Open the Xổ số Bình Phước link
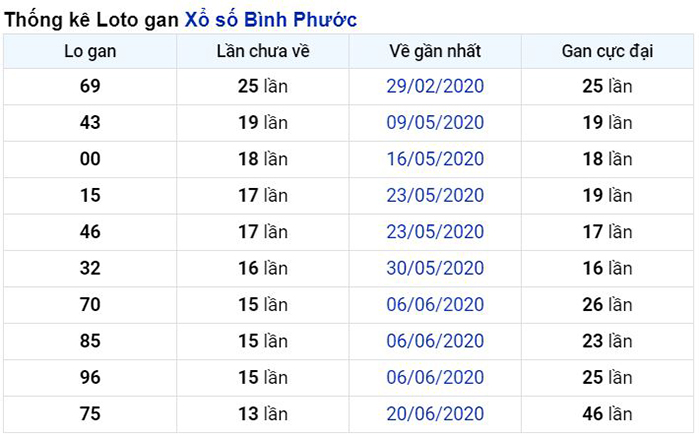 (x=271, y=19)
